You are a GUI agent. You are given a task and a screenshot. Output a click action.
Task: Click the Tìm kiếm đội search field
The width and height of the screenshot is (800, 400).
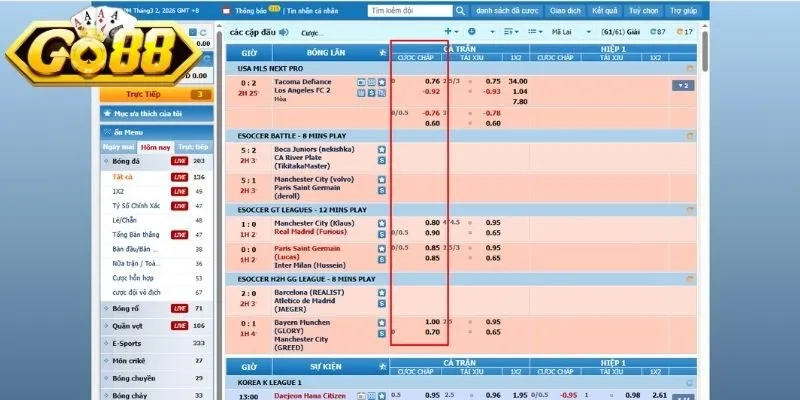coord(410,11)
